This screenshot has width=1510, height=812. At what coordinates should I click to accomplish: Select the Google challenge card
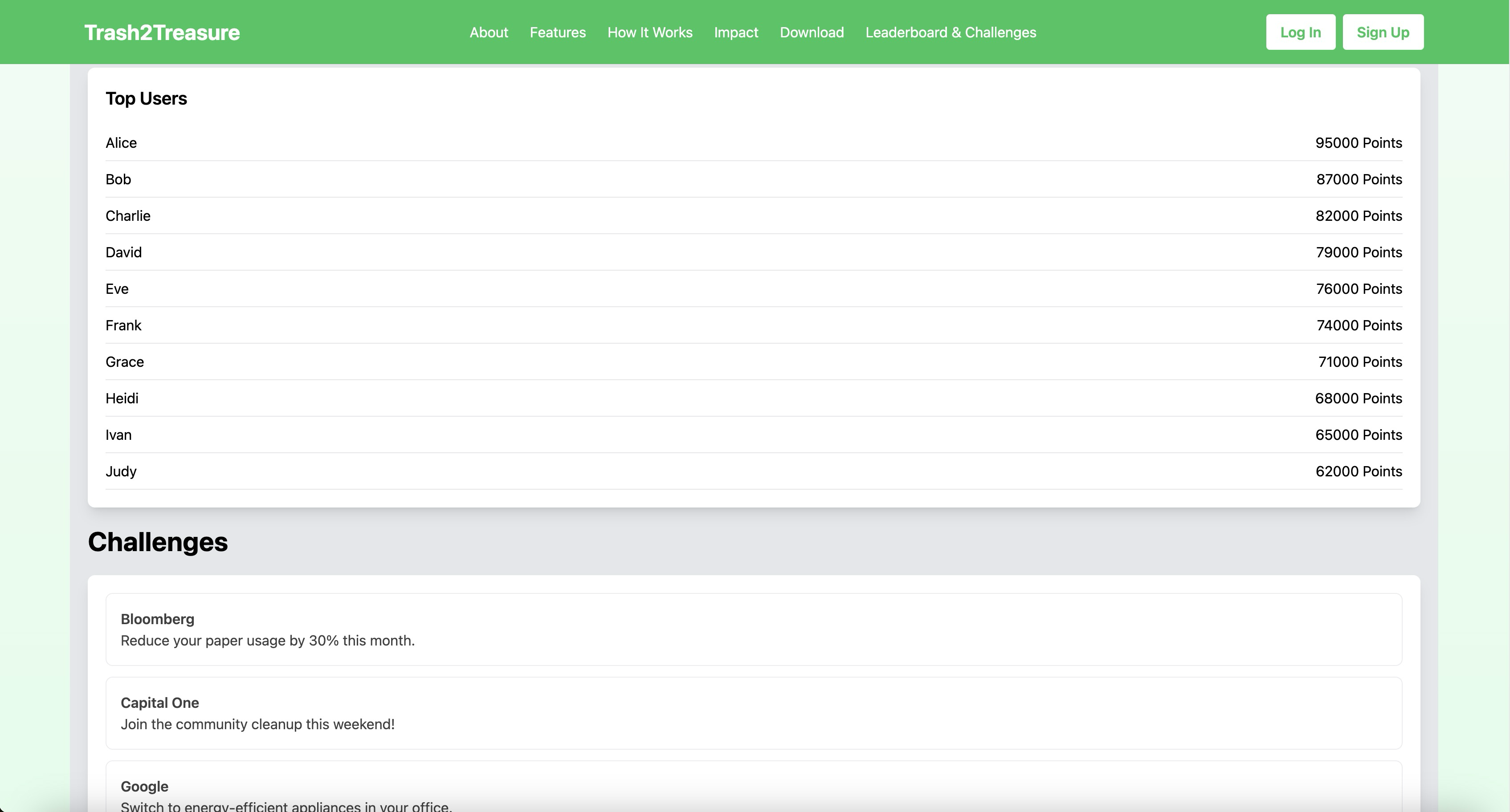point(753,791)
